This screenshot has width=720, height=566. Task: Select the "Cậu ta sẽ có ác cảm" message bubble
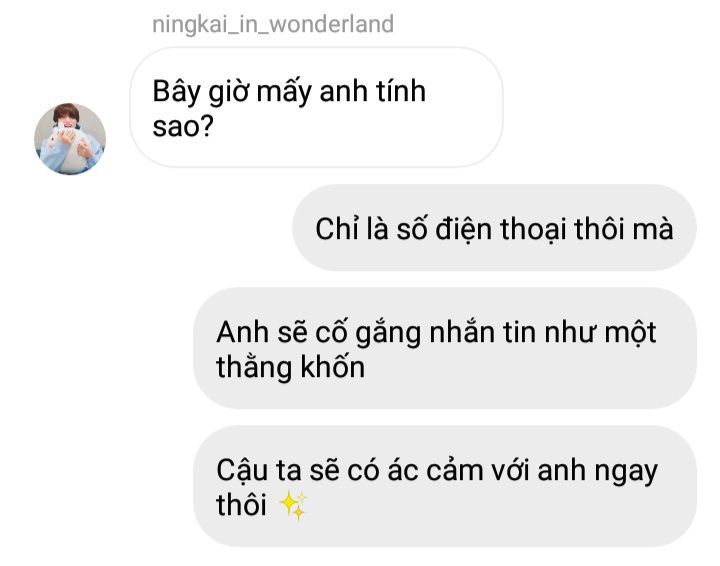pos(444,486)
